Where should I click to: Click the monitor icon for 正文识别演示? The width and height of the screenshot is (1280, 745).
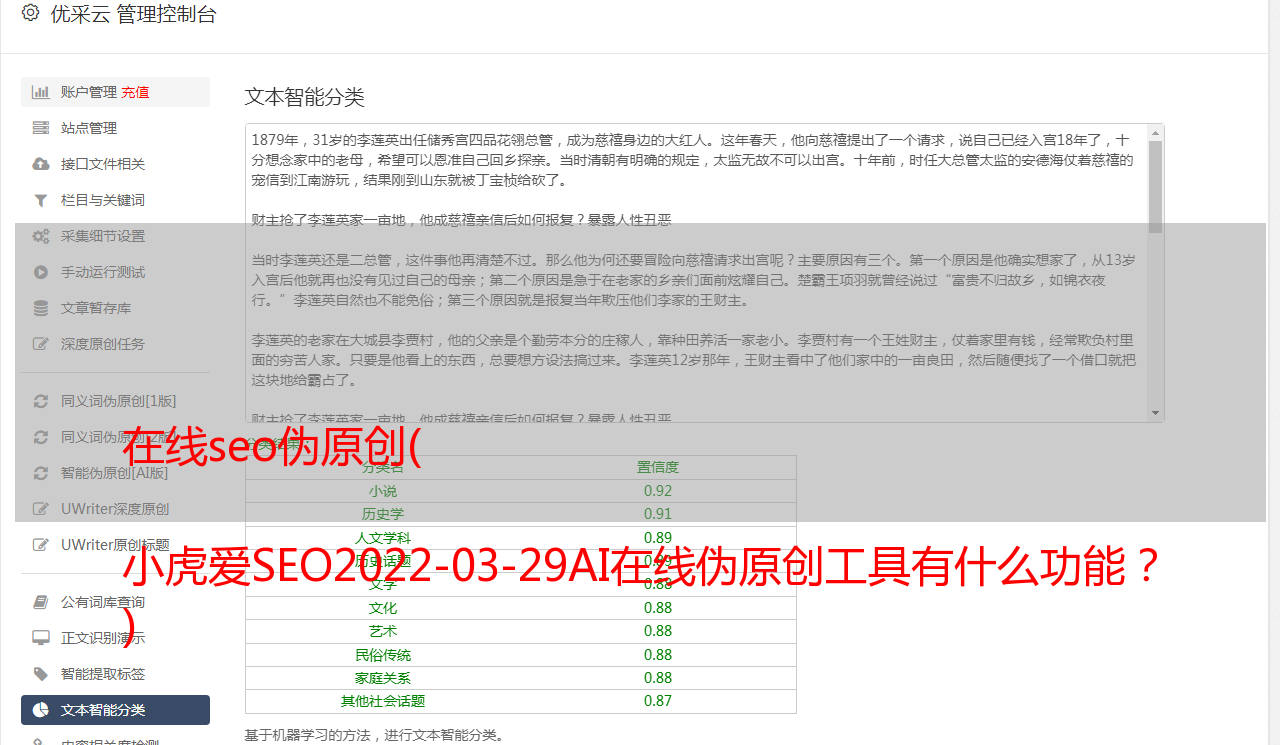click(41, 638)
